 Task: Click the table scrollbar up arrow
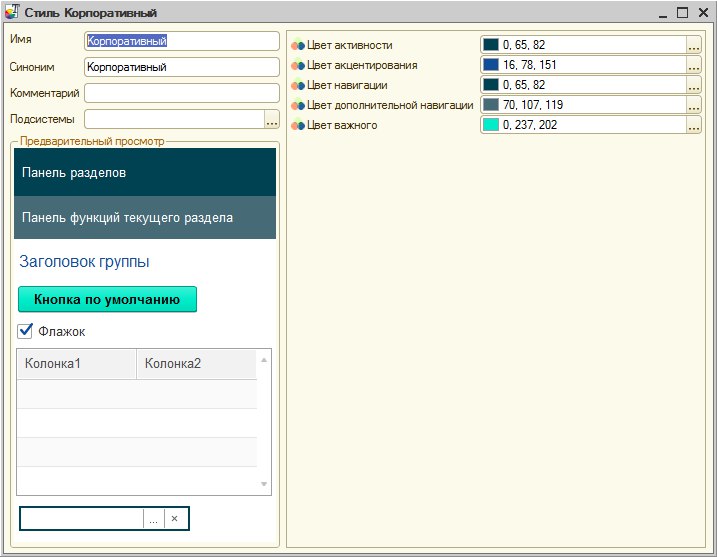(264, 360)
